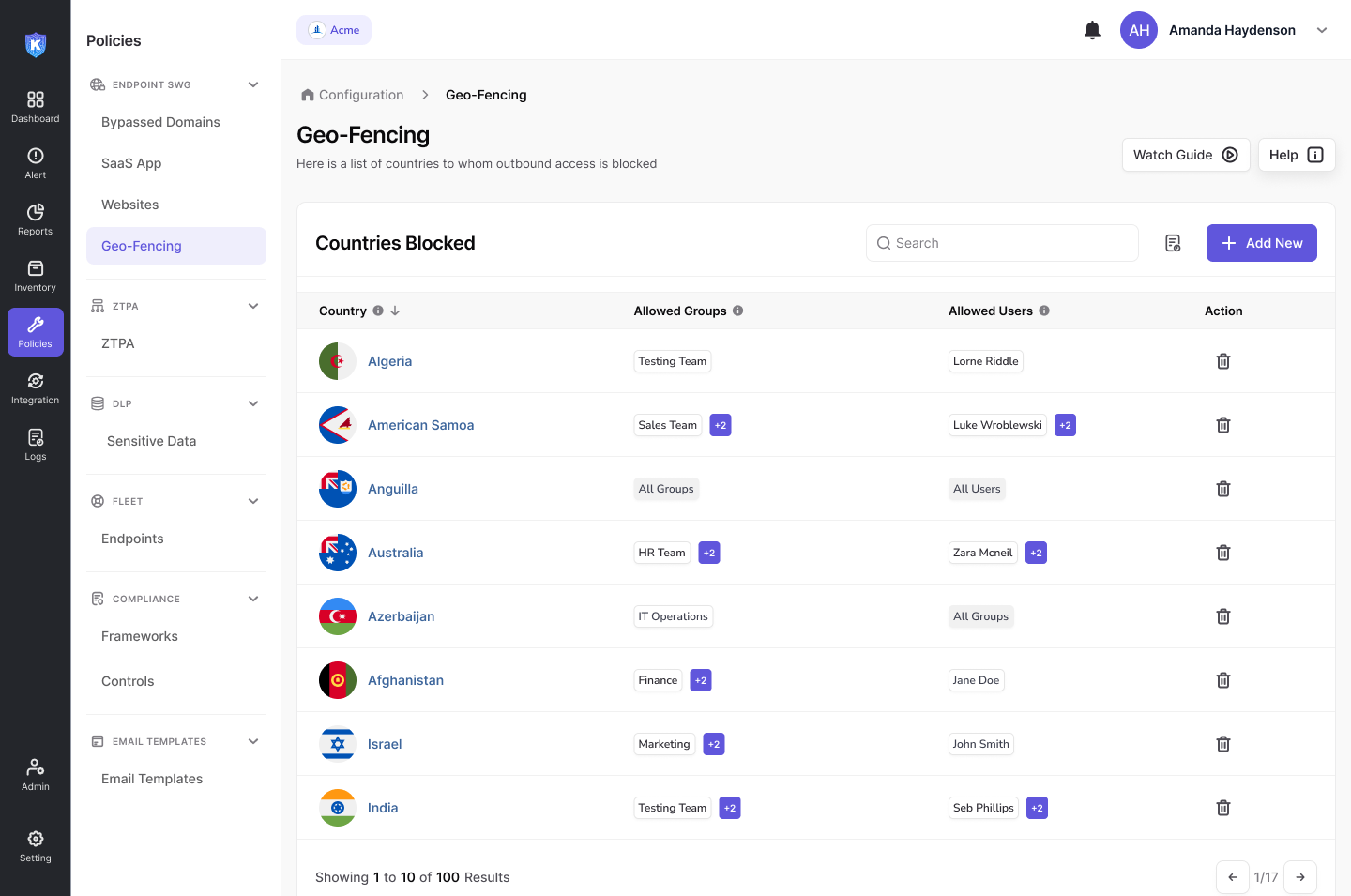Image resolution: width=1351 pixels, height=896 pixels.
Task: Click the trash icon for Australia
Action: [1222, 553]
